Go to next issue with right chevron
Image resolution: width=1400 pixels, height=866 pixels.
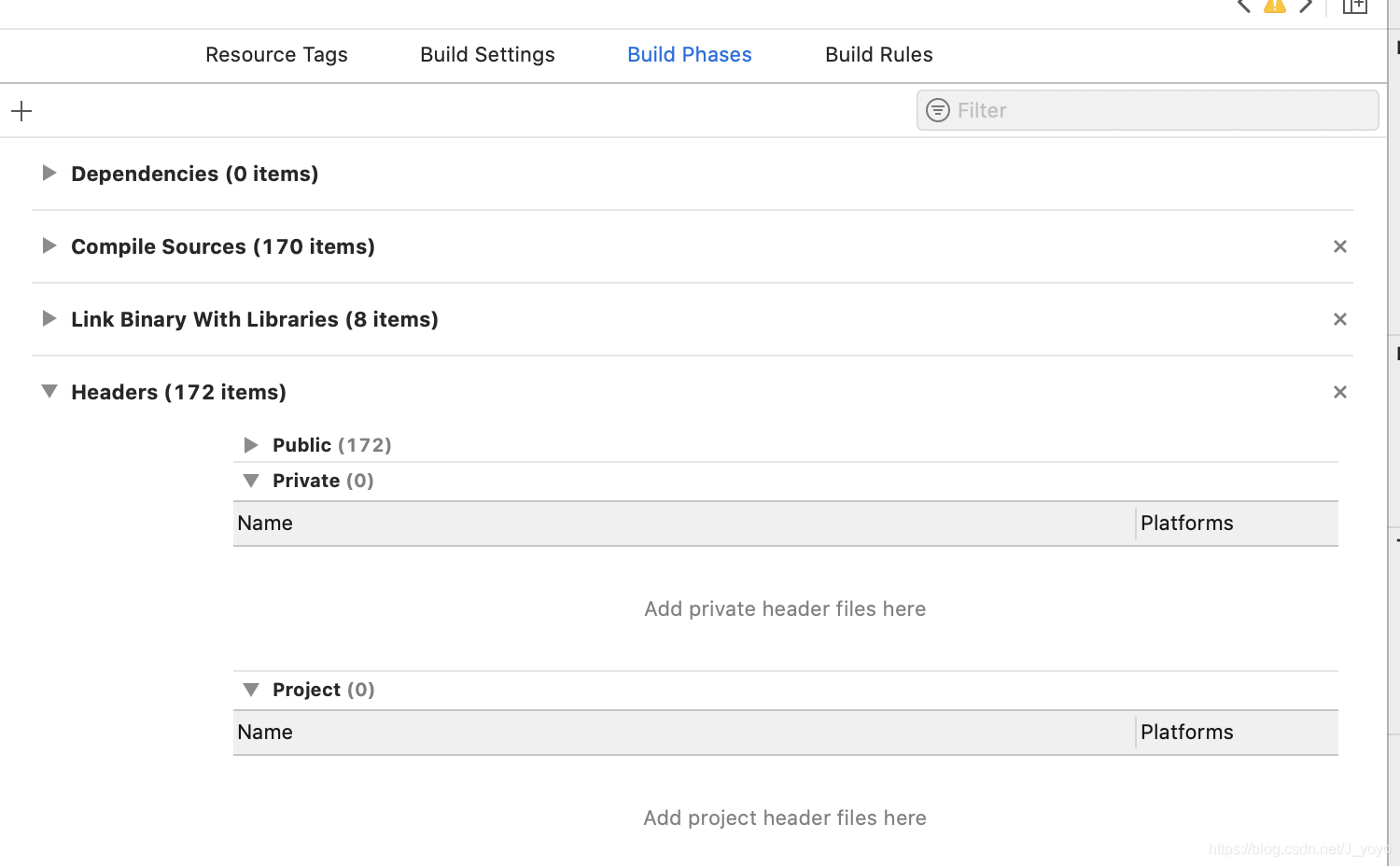pos(1306,6)
